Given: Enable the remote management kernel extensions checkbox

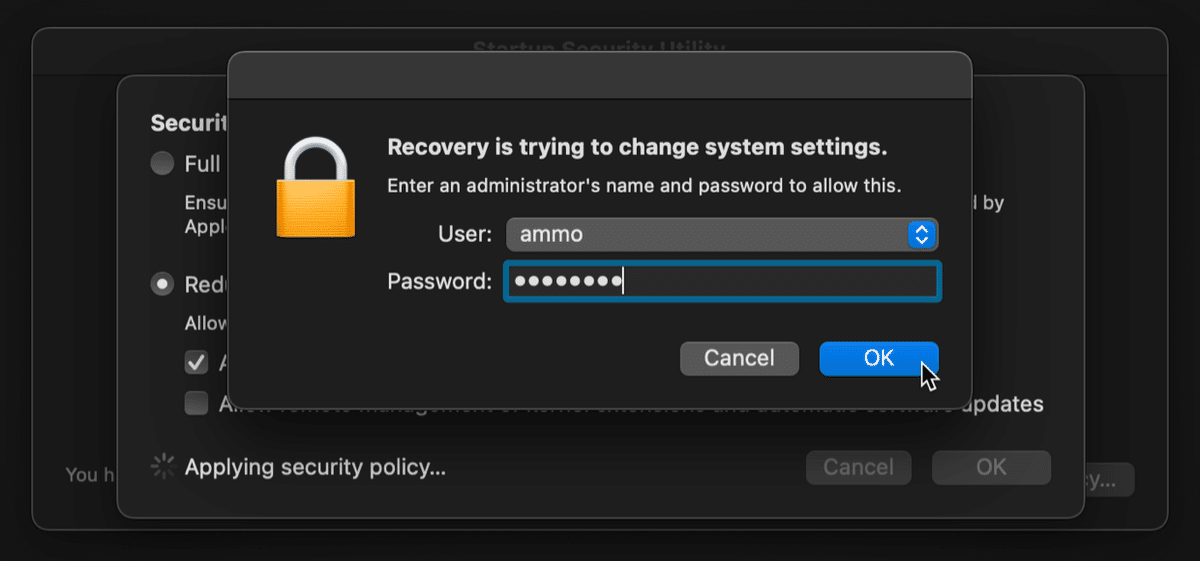Looking at the screenshot, I should coord(196,404).
